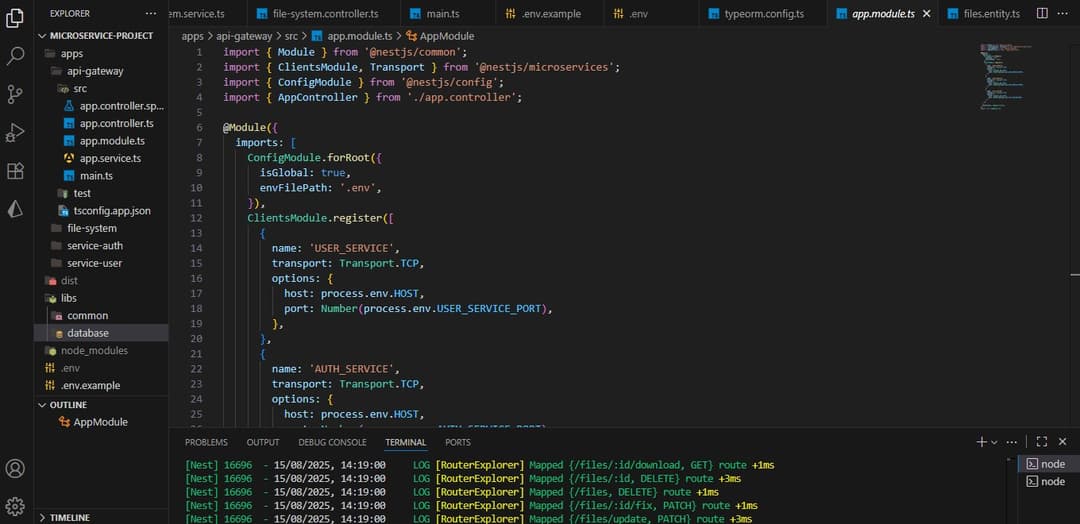Close the terminal panel

point(1063,442)
